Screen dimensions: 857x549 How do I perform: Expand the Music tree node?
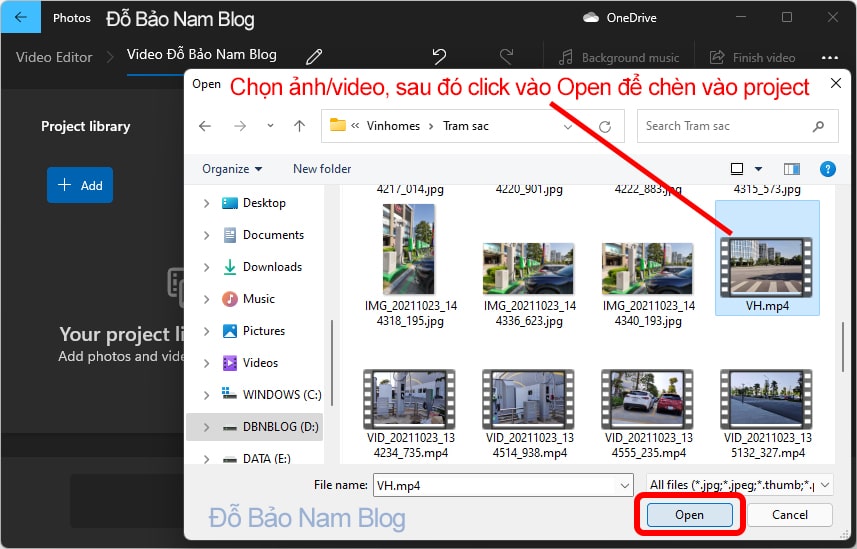pos(206,299)
